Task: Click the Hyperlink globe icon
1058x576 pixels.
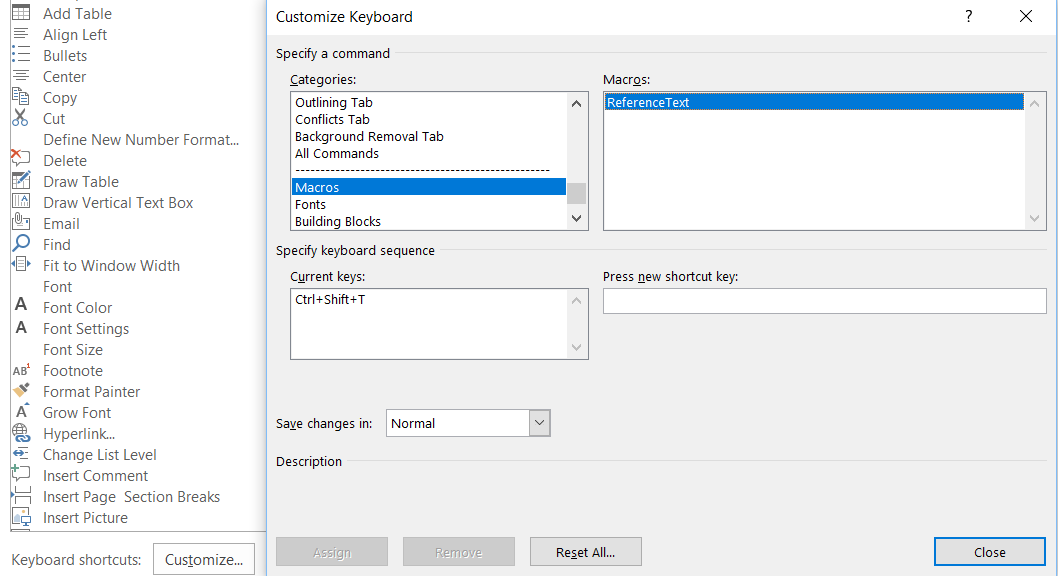Action: (x=22, y=432)
